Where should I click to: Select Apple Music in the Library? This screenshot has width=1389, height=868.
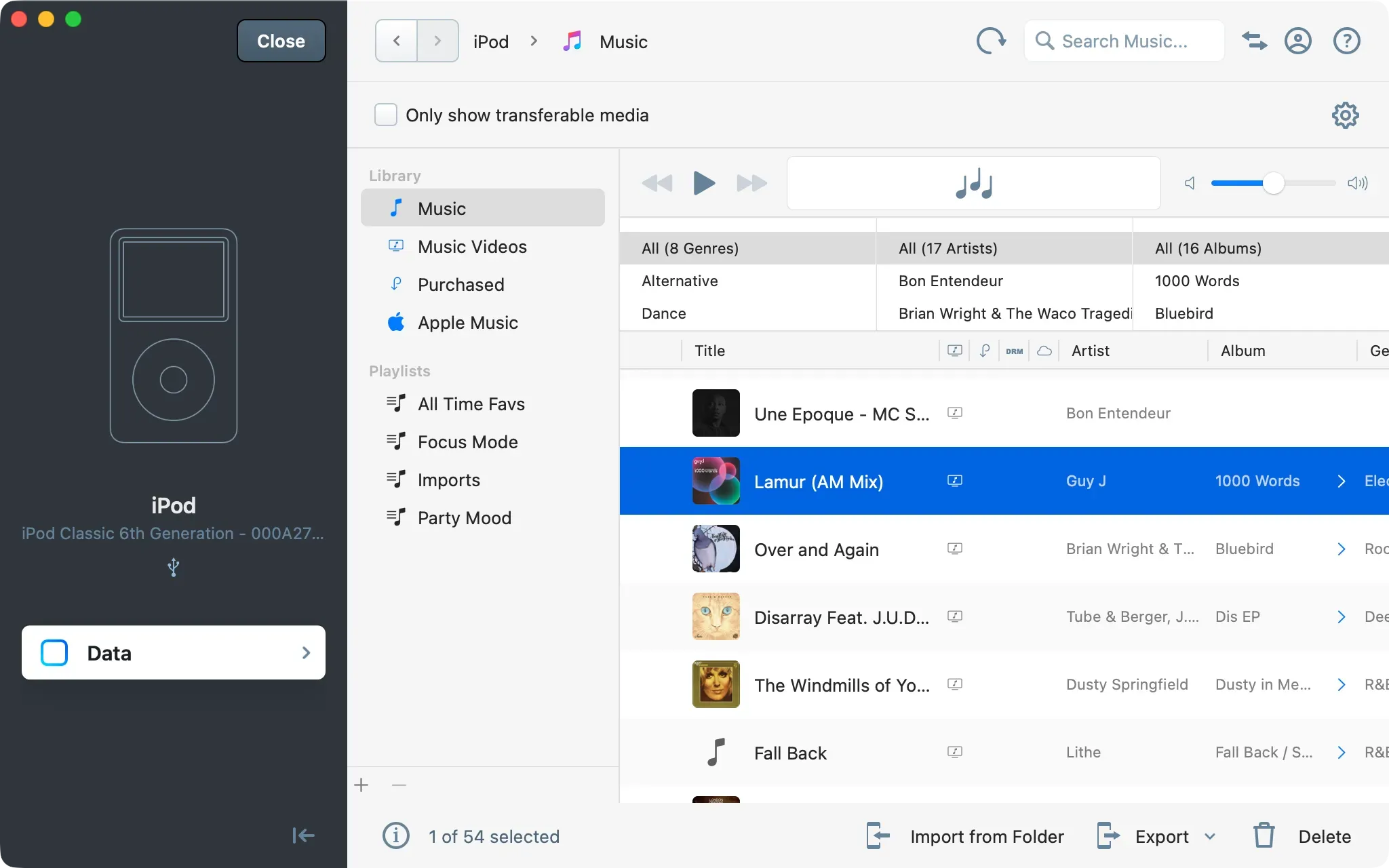pyautogui.click(x=483, y=322)
